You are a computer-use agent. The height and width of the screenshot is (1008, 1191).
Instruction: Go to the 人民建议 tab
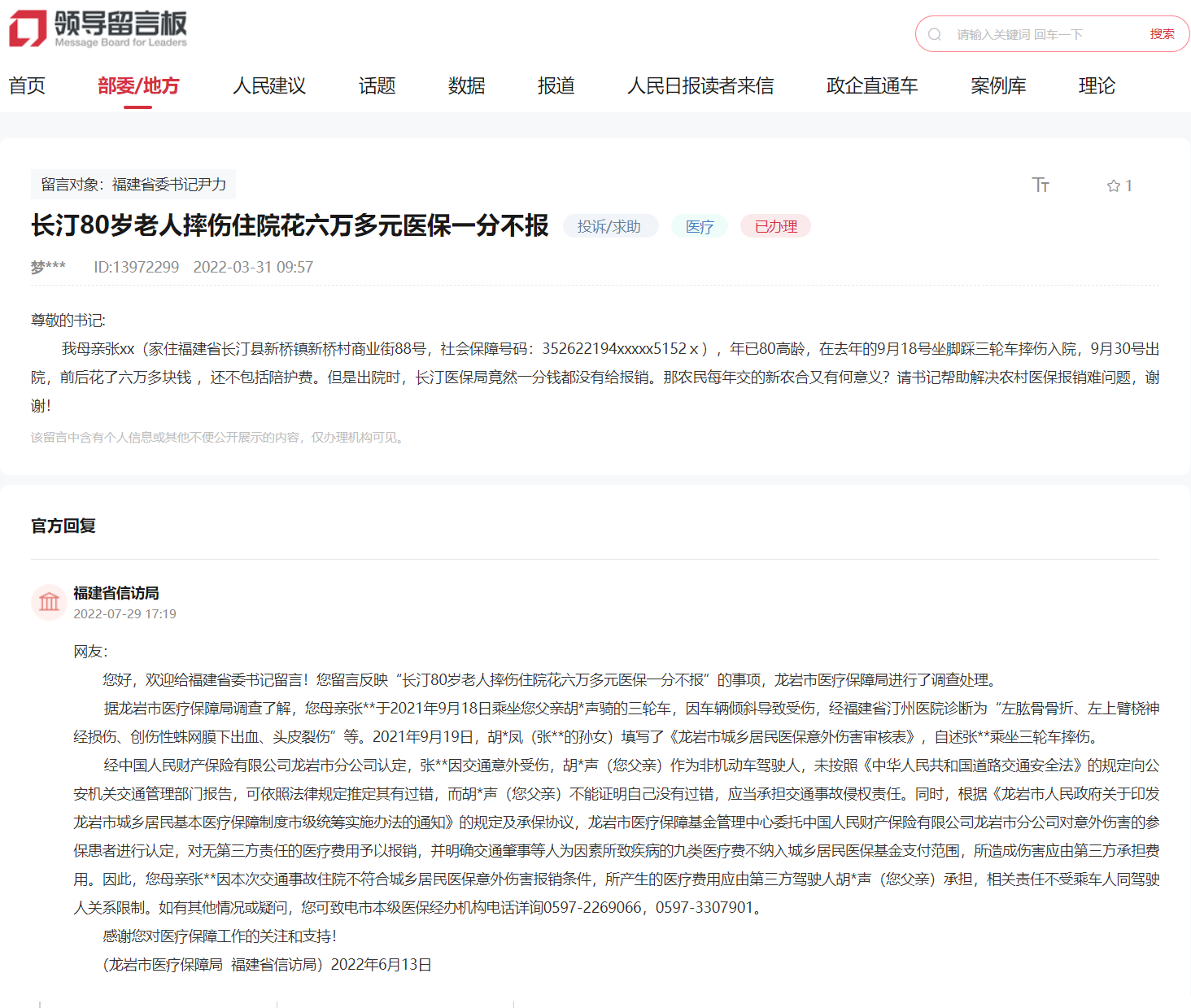pyautogui.click(x=269, y=85)
